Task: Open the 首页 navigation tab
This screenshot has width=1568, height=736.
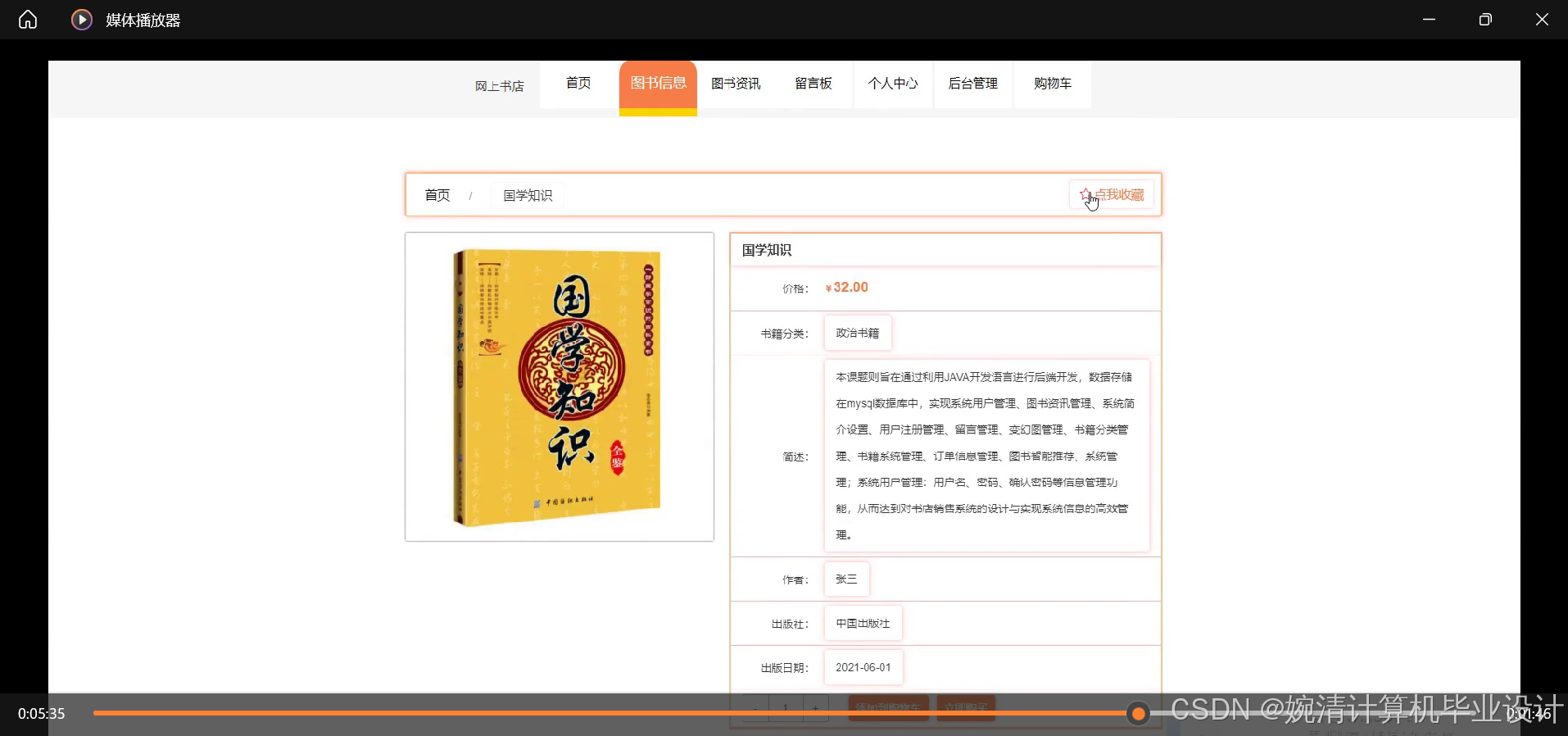Action: (578, 84)
